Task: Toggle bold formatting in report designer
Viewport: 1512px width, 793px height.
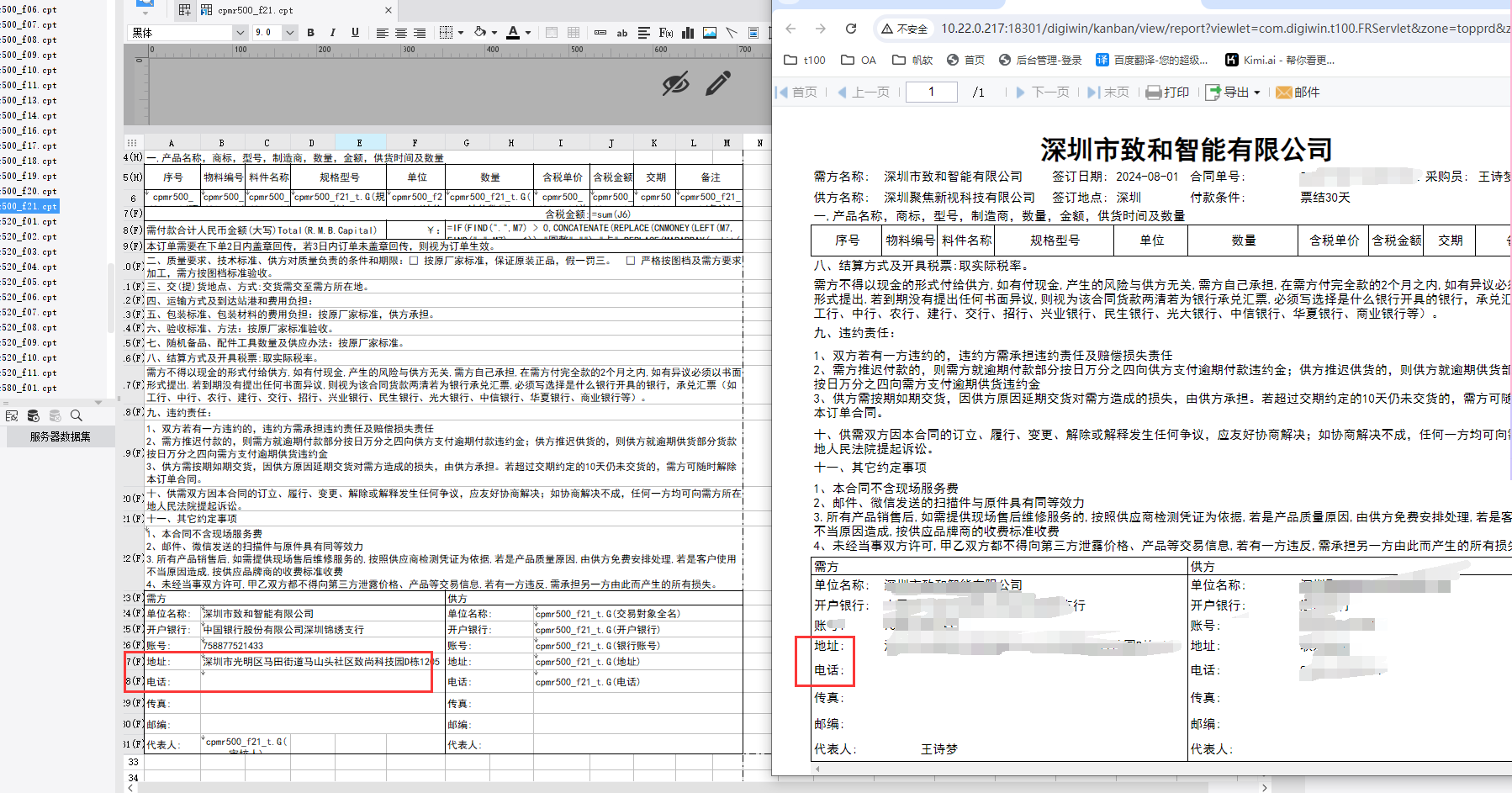Action: [x=310, y=33]
